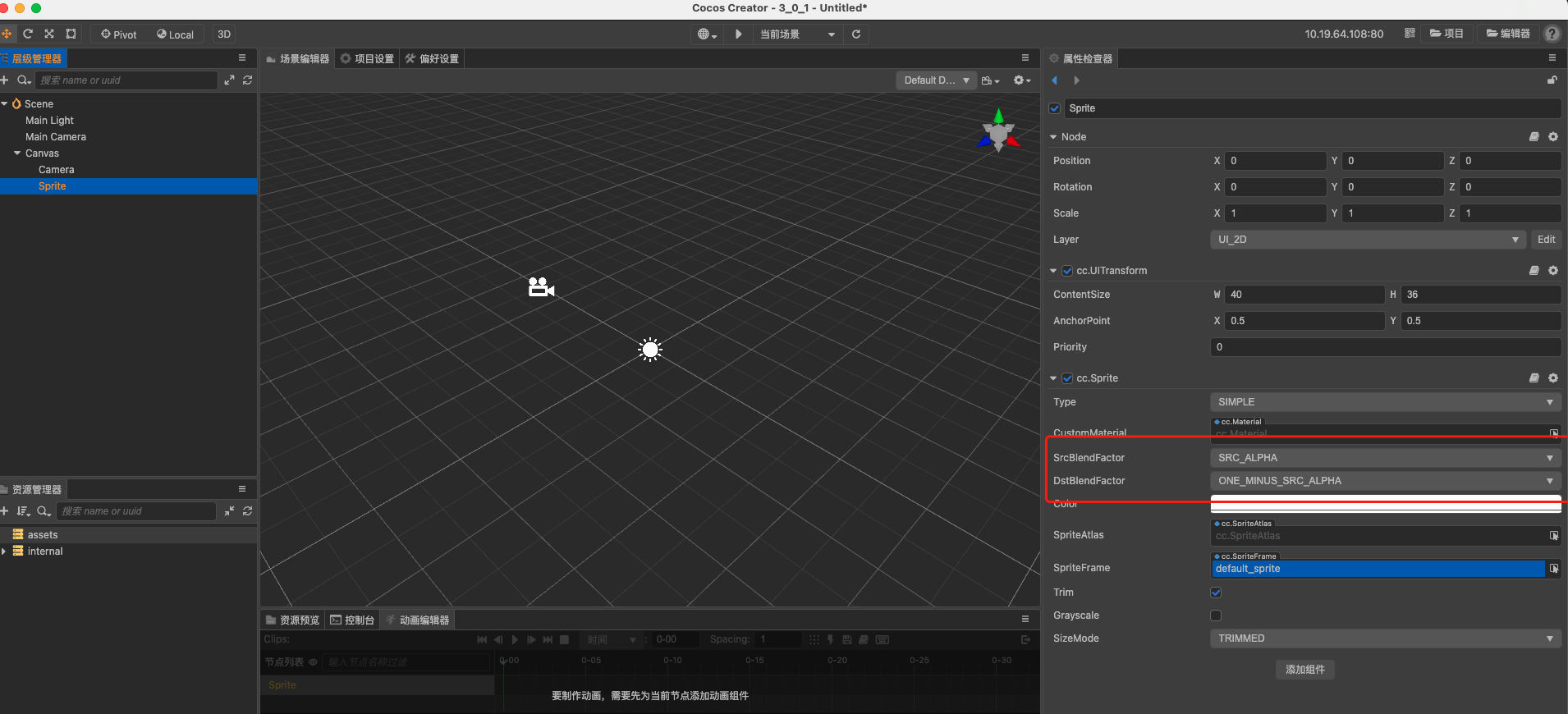Click the Color swatch in cc.Sprite
Image resolution: width=1568 pixels, height=714 pixels.
coord(1386,504)
